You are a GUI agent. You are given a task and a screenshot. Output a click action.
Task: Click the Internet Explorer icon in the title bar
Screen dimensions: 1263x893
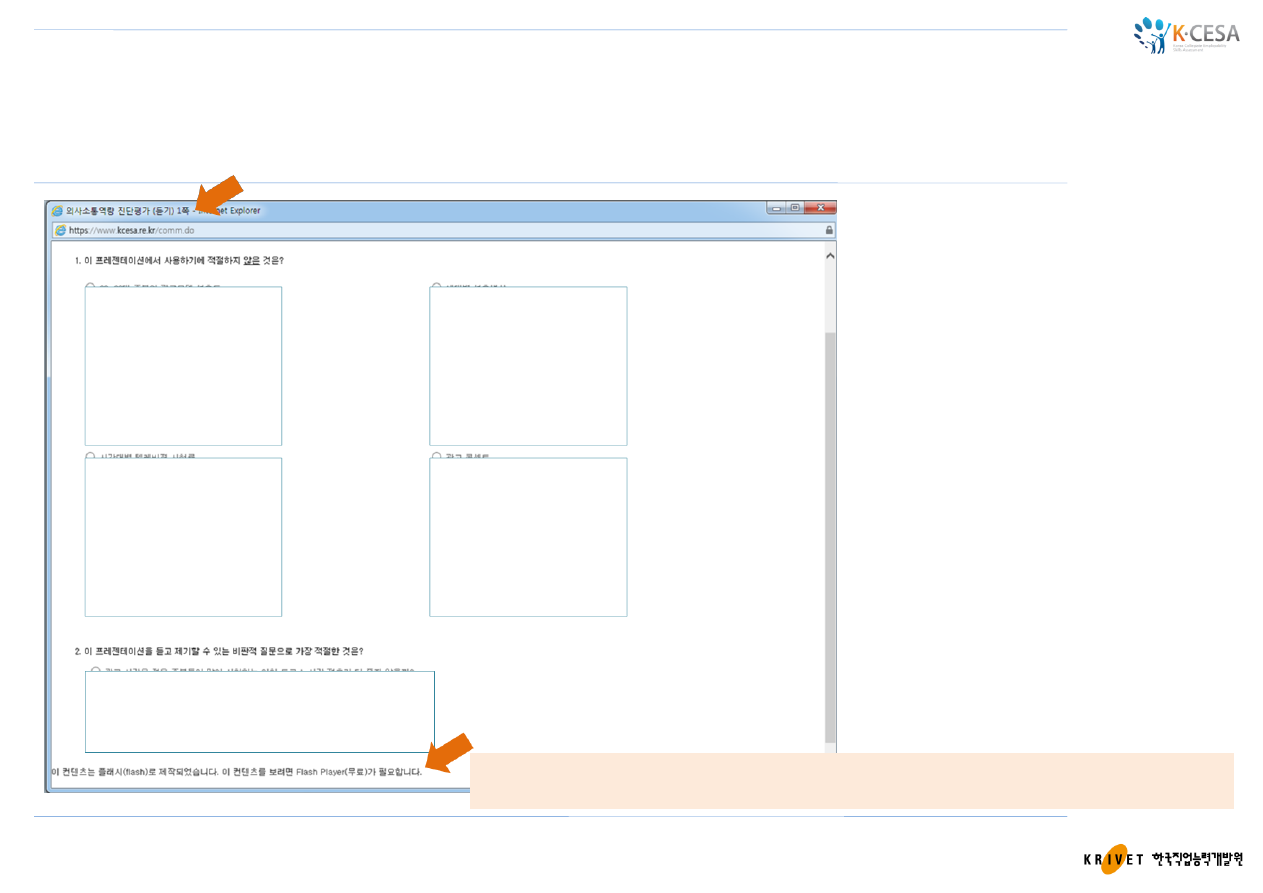click(58, 211)
